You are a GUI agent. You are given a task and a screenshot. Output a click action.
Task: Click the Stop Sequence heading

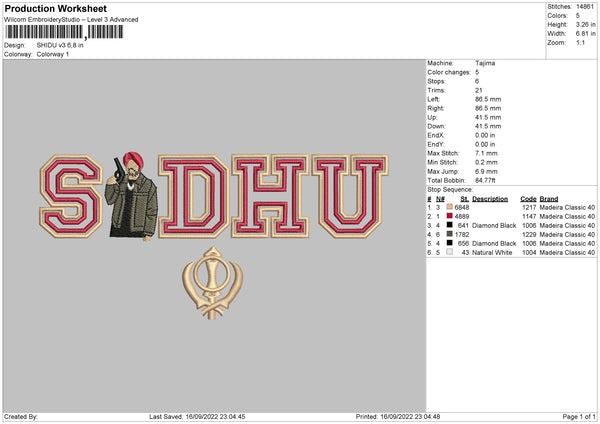pos(450,189)
